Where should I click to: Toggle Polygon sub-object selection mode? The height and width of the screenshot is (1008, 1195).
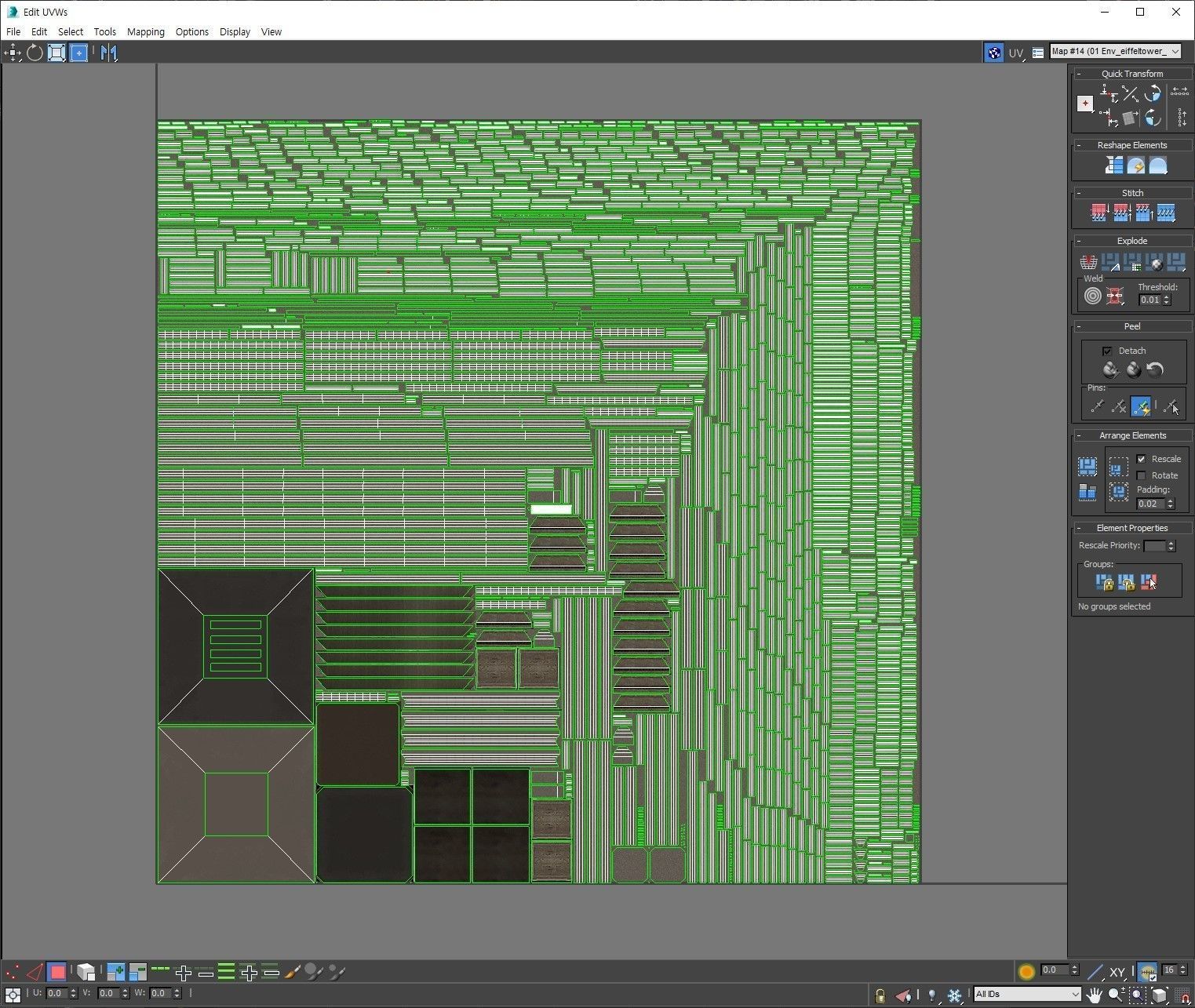point(56,973)
